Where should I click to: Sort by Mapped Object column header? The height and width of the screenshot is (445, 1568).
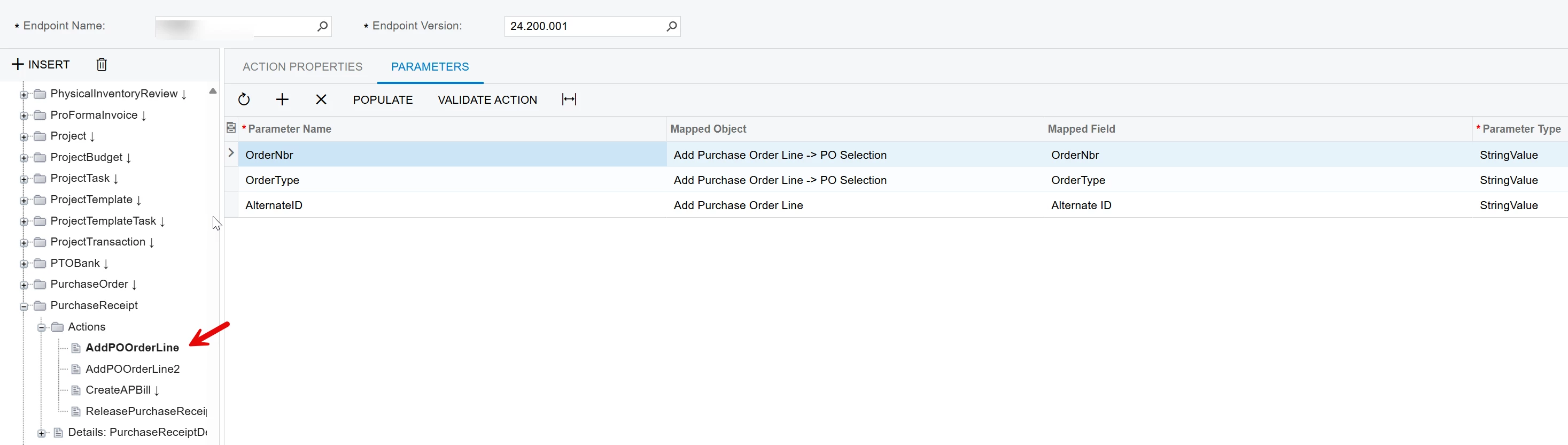tap(855, 129)
